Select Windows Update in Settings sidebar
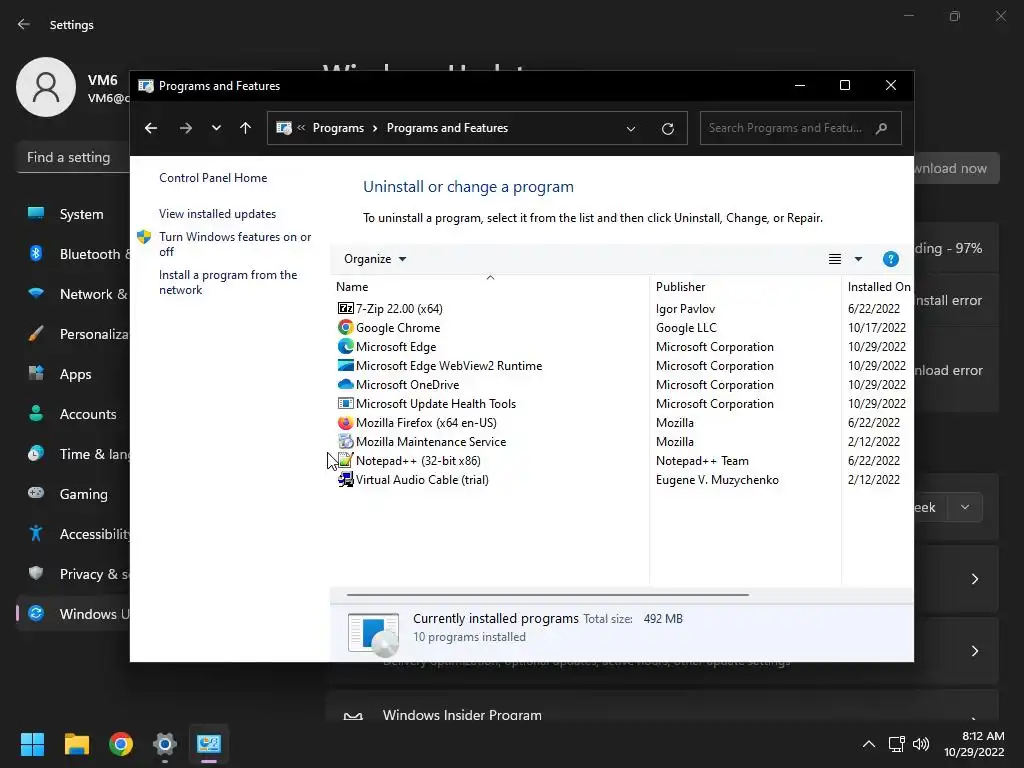 tap(73, 614)
